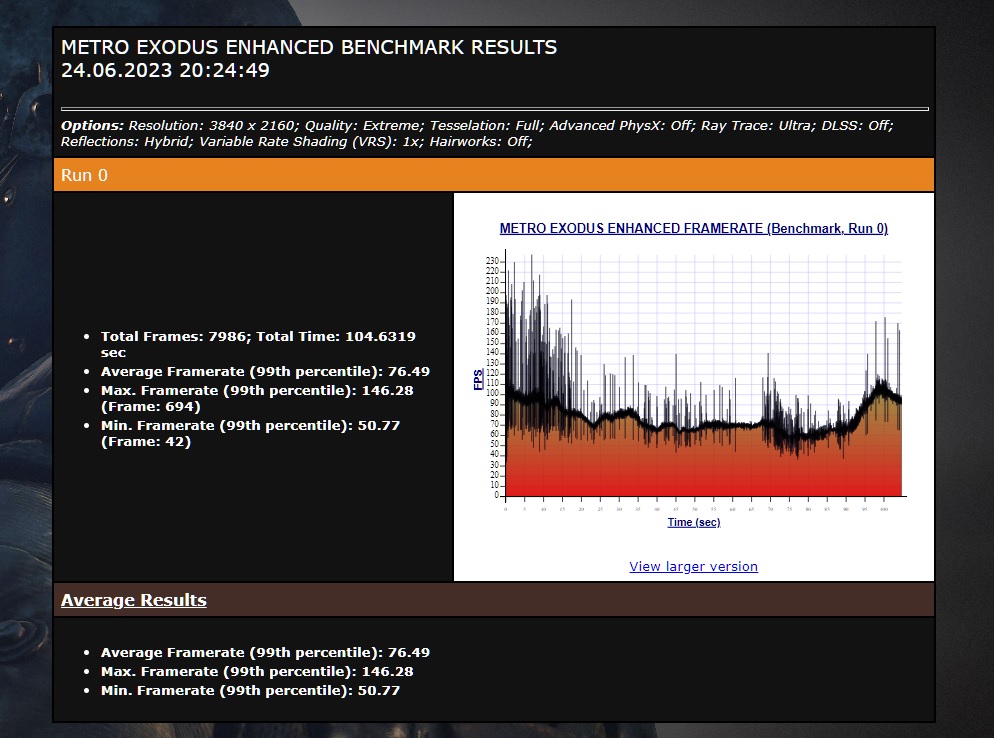This screenshot has height=738, width=994.
Task: Select the orange Run 0 header bar
Action: [493, 175]
